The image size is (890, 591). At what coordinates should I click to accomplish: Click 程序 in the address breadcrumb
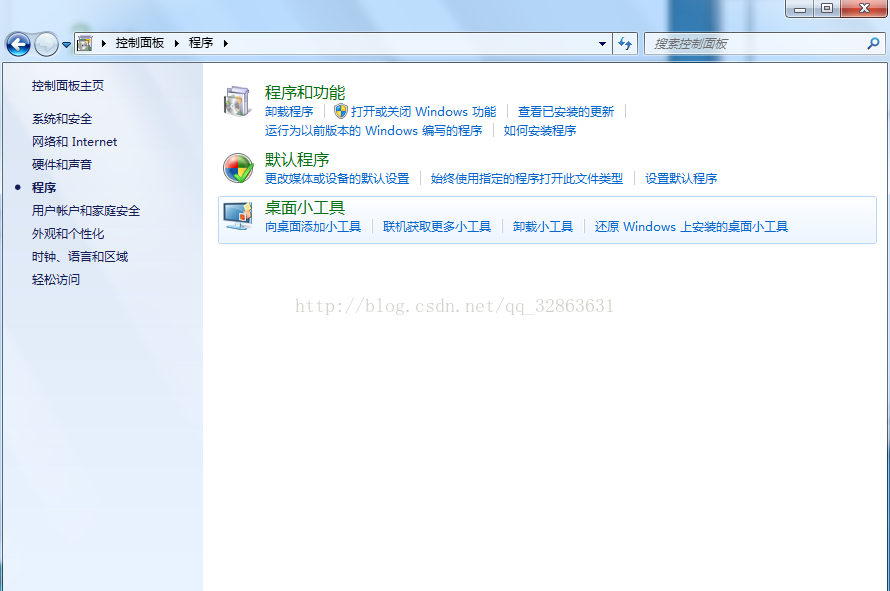201,43
